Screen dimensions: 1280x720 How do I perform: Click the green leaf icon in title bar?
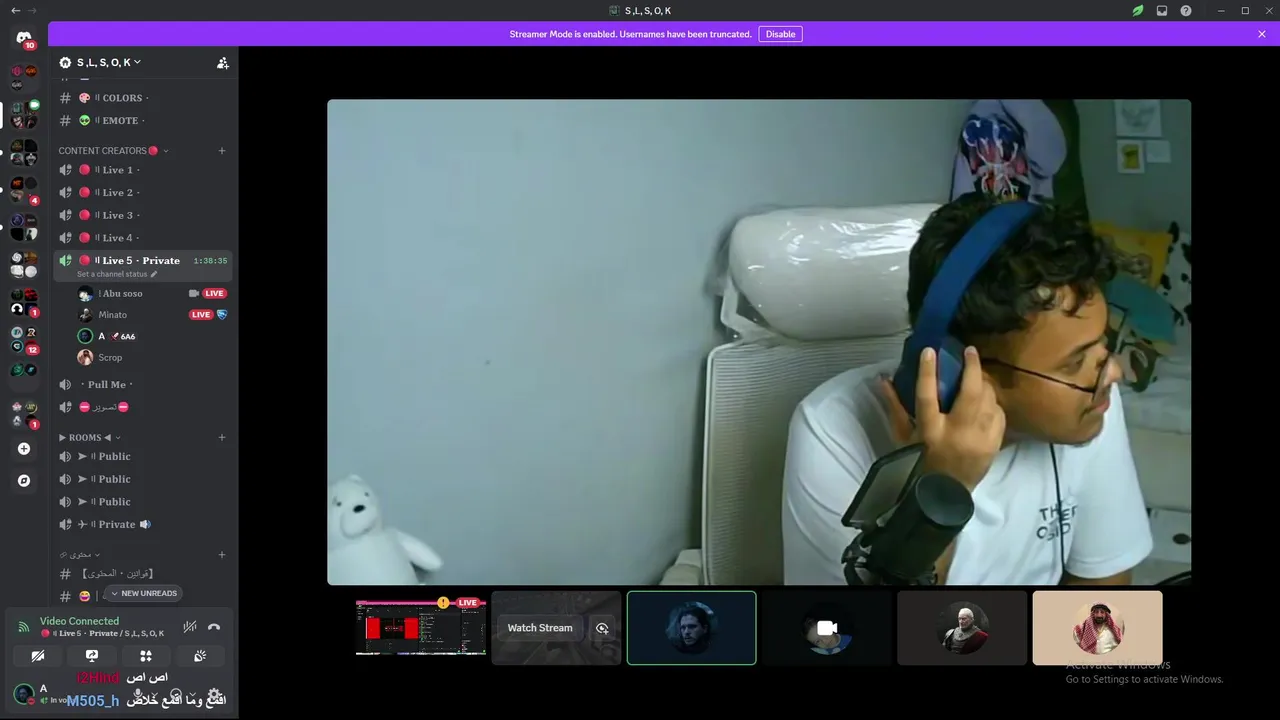point(1138,10)
